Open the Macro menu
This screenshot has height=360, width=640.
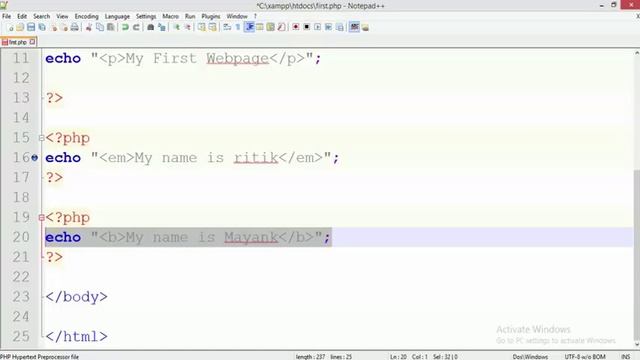point(170,16)
